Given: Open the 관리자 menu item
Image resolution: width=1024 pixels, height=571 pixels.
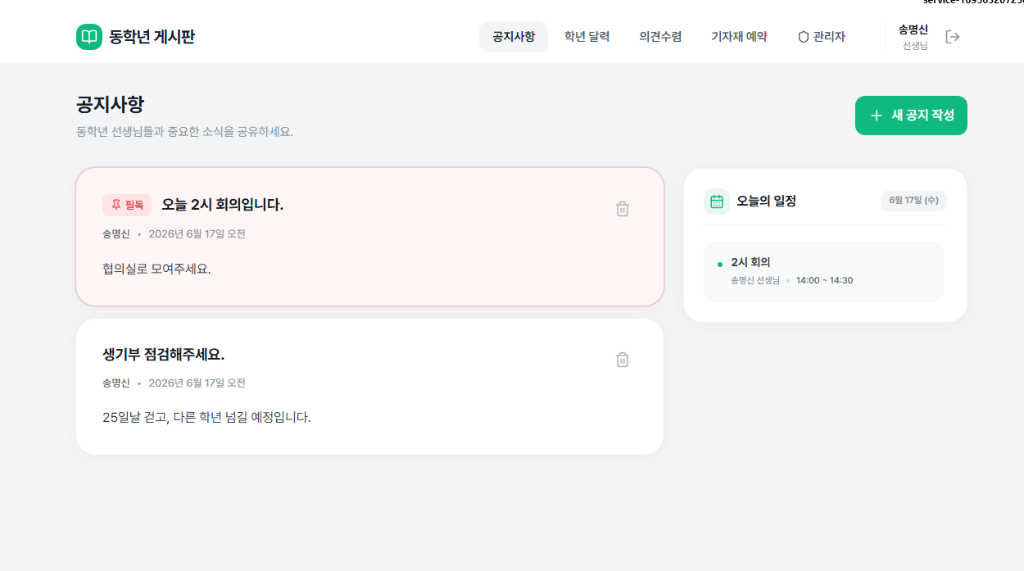Looking at the screenshot, I should tap(822, 37).
